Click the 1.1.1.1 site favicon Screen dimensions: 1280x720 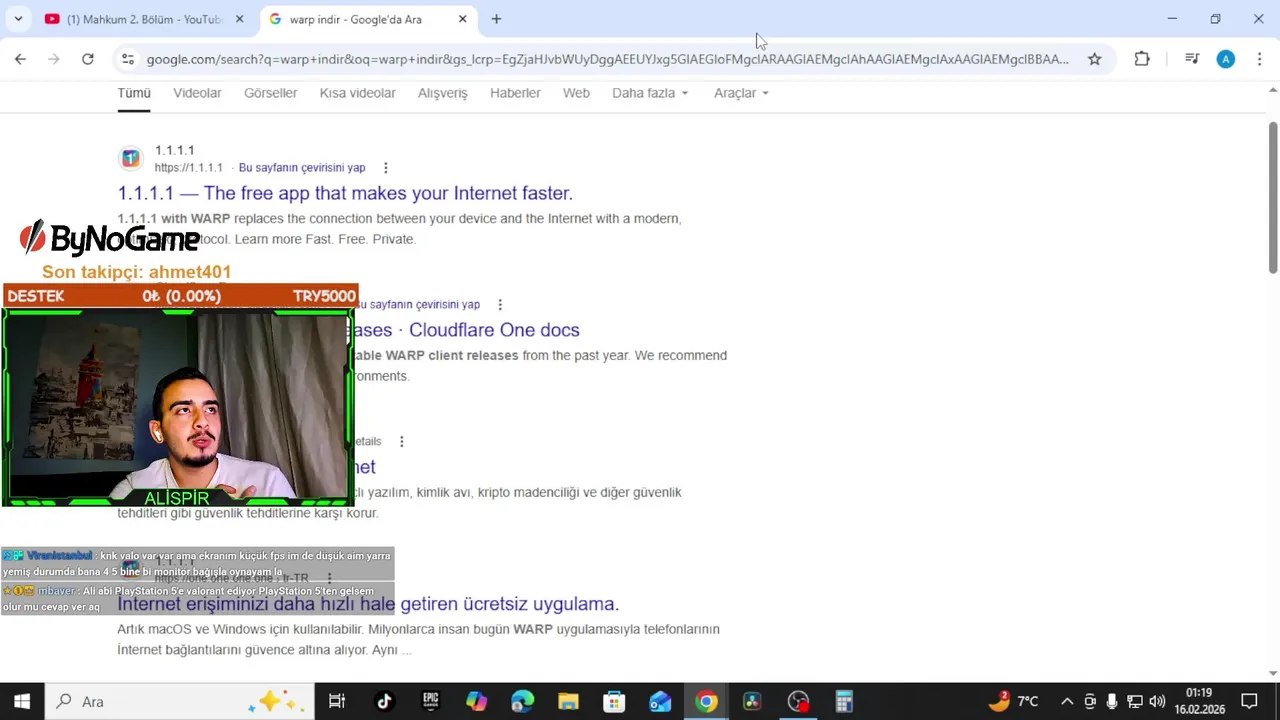click(x=131, y=158)
